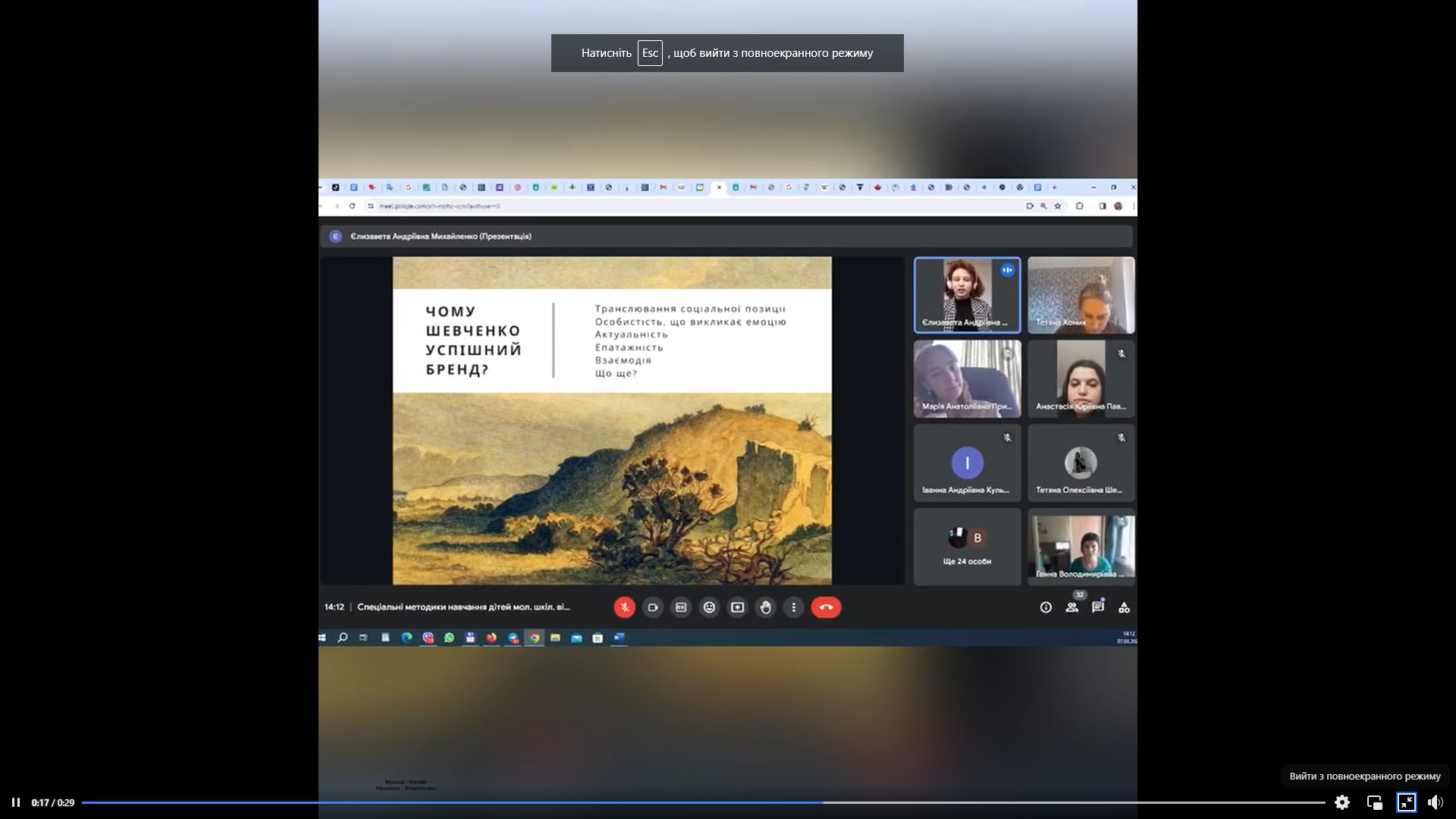Click the Esc key hint in banner

(650, 53)
